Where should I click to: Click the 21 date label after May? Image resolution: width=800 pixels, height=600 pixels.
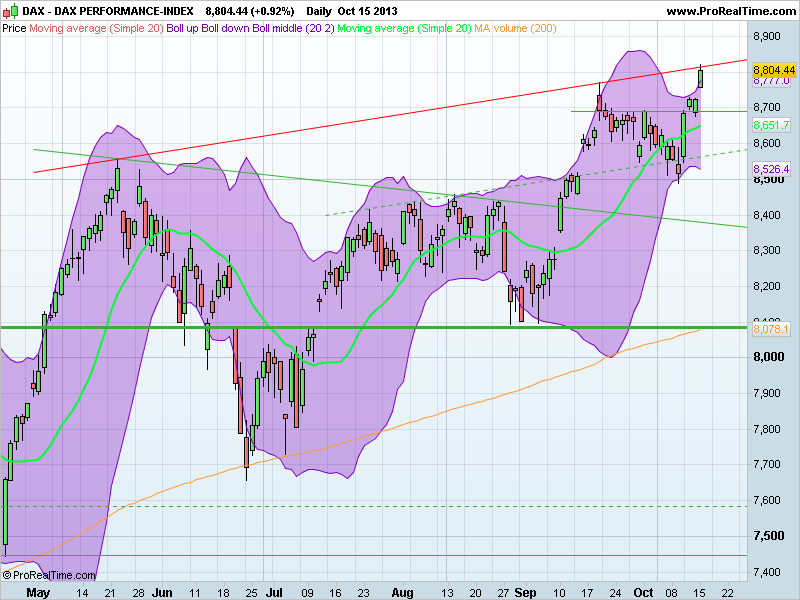tap(109, 592)
